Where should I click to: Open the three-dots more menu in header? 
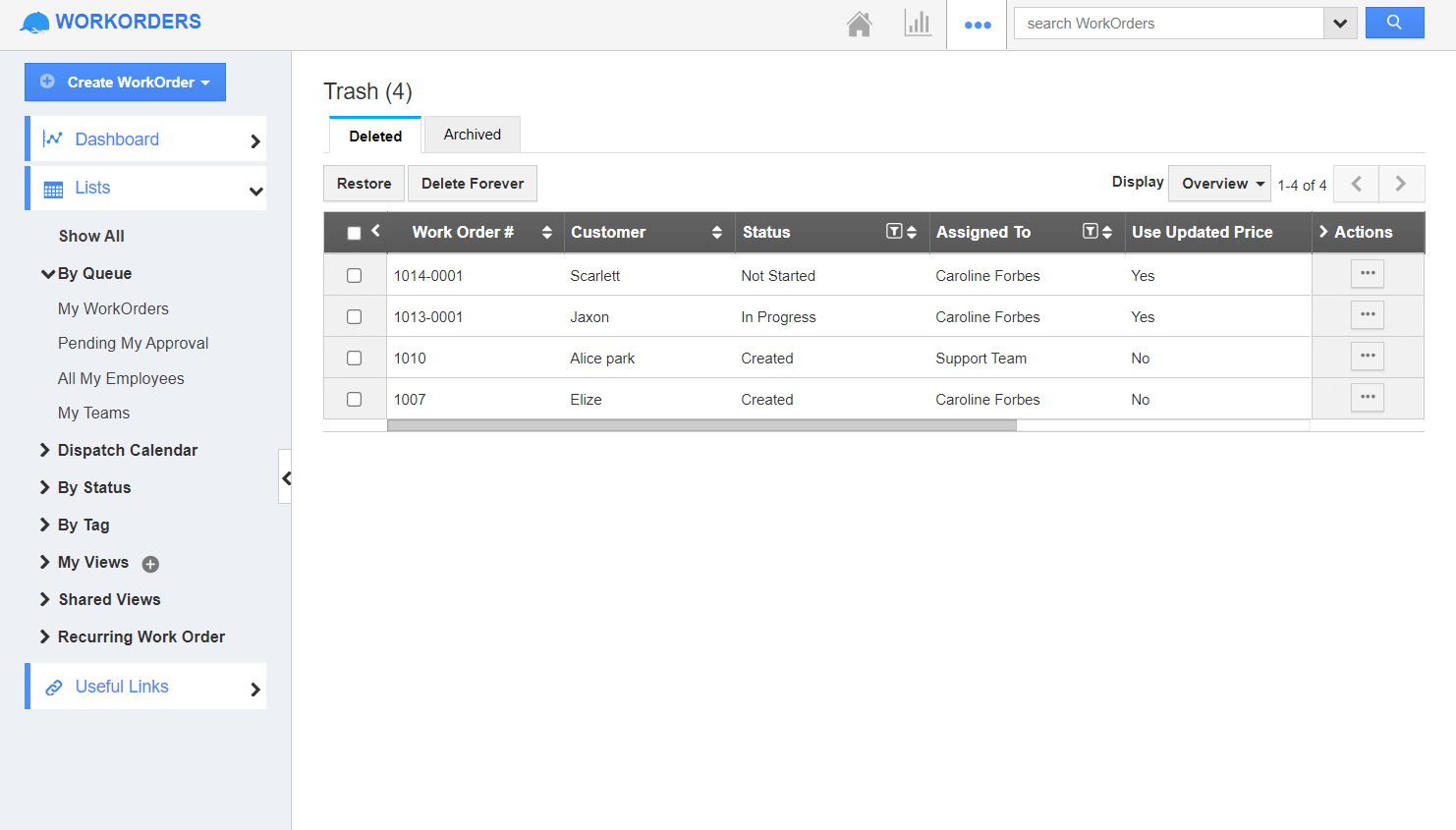tap(978, 25)
